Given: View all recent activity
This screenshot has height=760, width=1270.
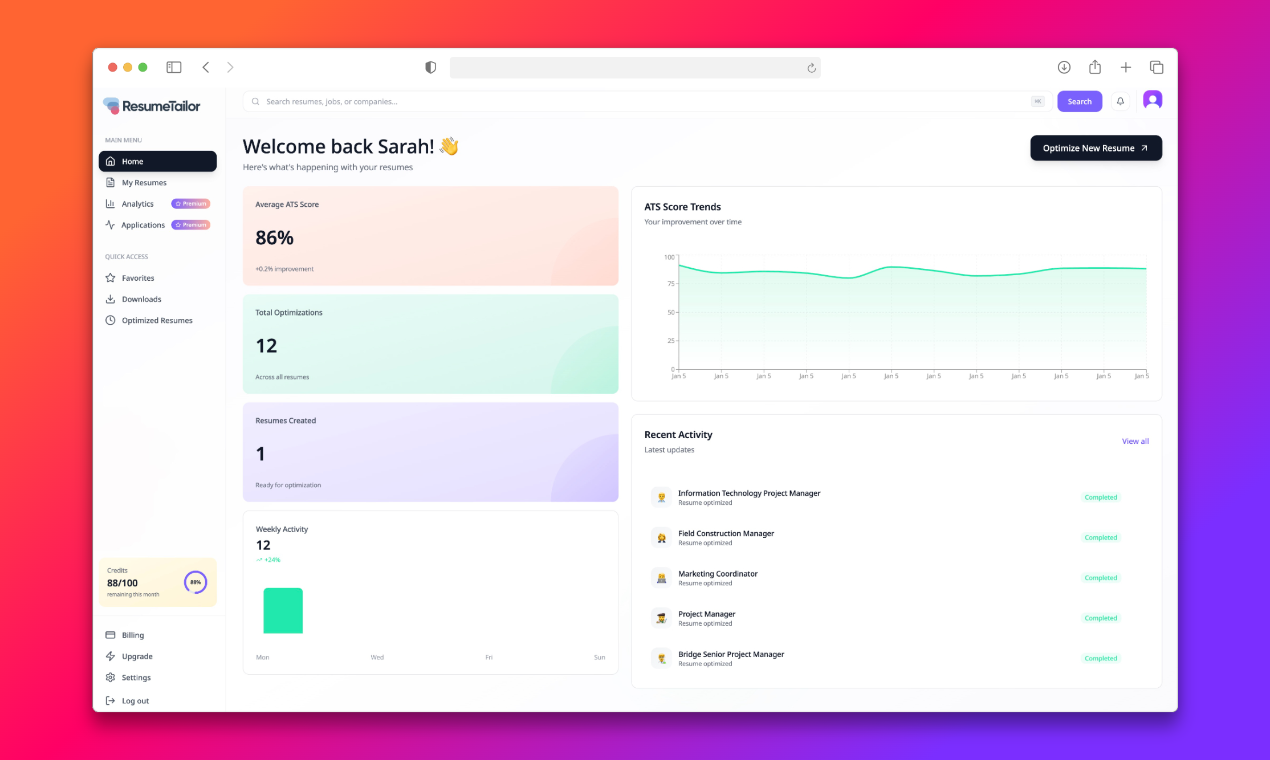Looking at the screenshot, I should [x=1135, y=441].
